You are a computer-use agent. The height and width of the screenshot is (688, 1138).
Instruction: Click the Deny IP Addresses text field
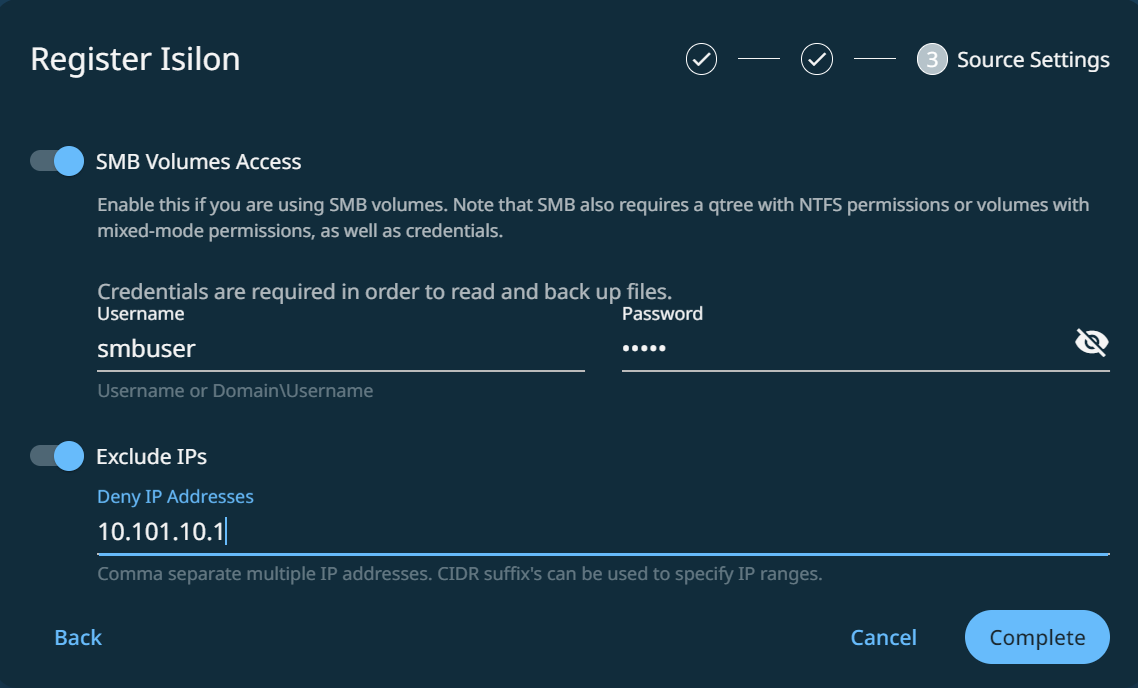[x=600, y=532]
